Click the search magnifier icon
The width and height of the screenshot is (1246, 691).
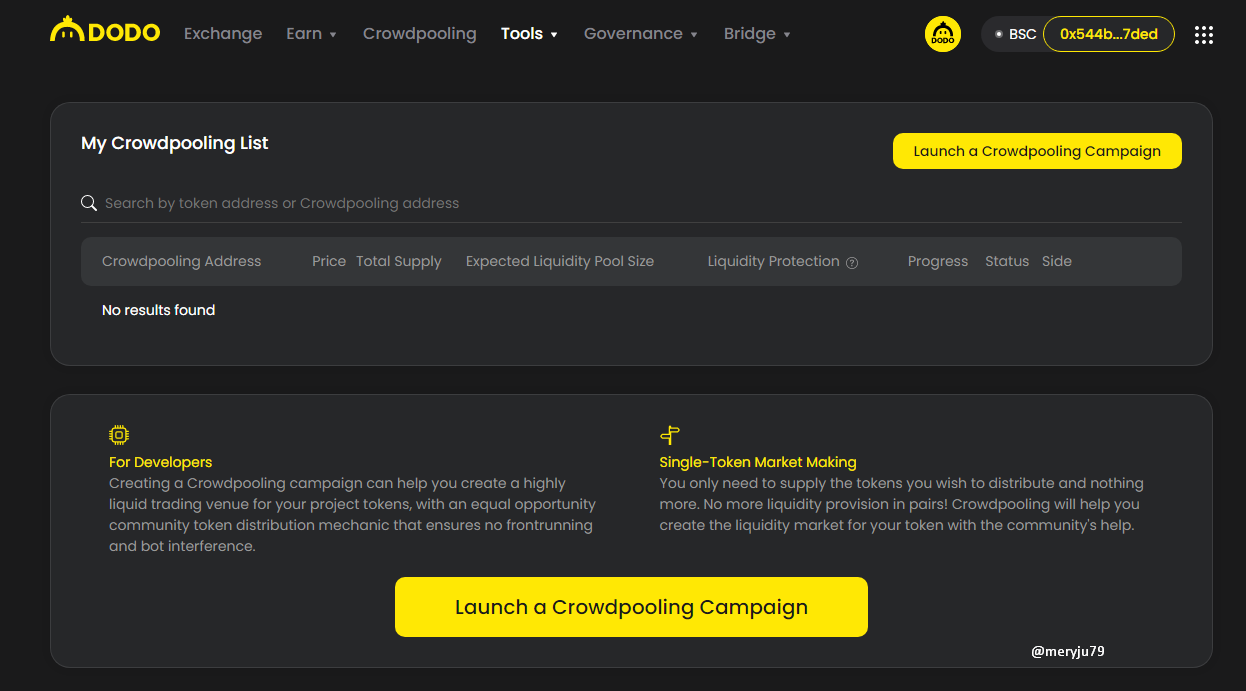tap(89, 203)
